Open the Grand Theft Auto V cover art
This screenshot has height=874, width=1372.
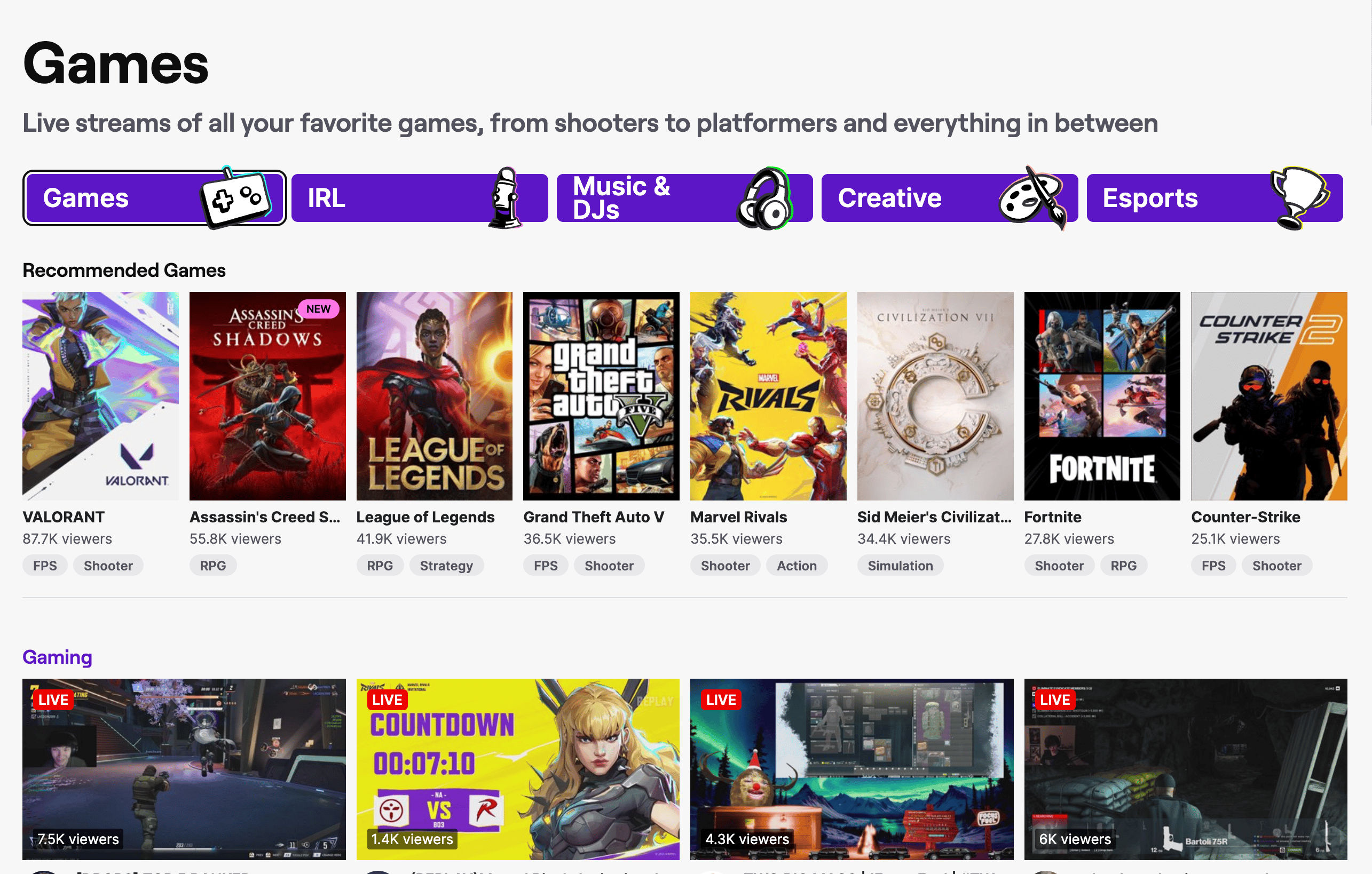601,396
